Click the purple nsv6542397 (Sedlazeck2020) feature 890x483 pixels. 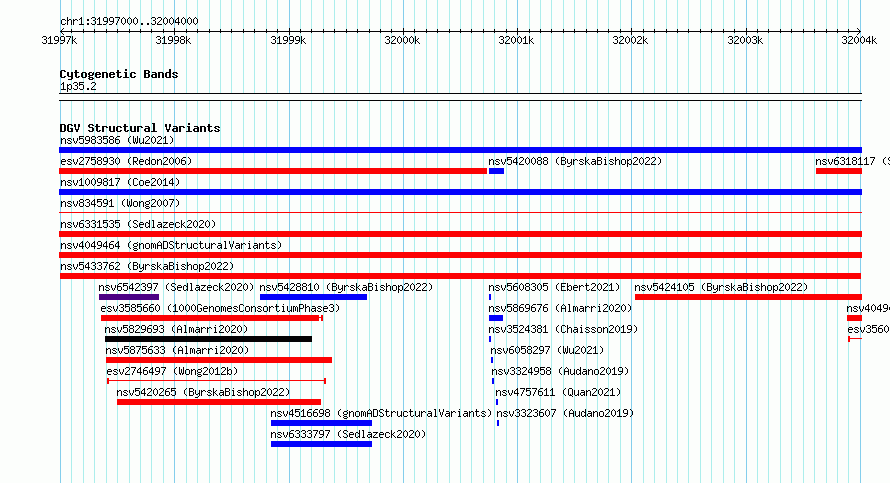[129, 297]
